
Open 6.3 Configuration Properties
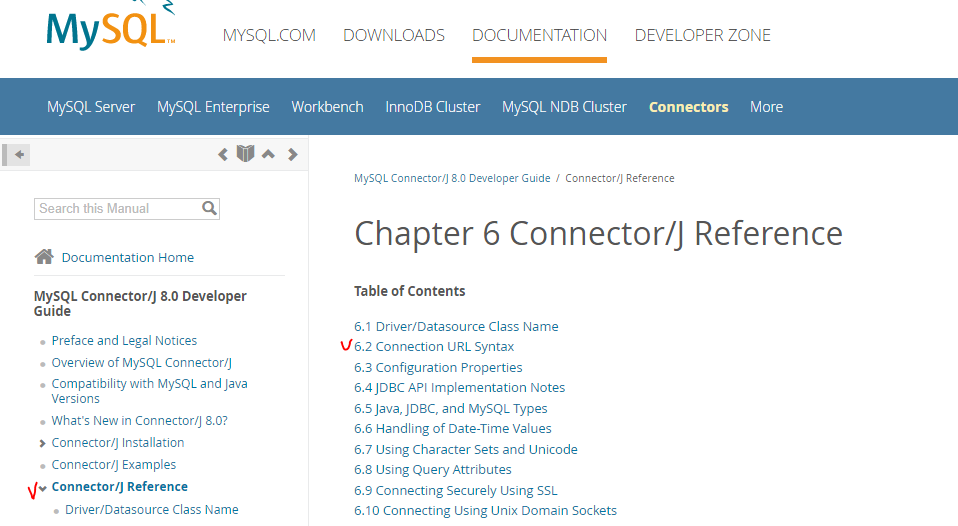point(438,367)
